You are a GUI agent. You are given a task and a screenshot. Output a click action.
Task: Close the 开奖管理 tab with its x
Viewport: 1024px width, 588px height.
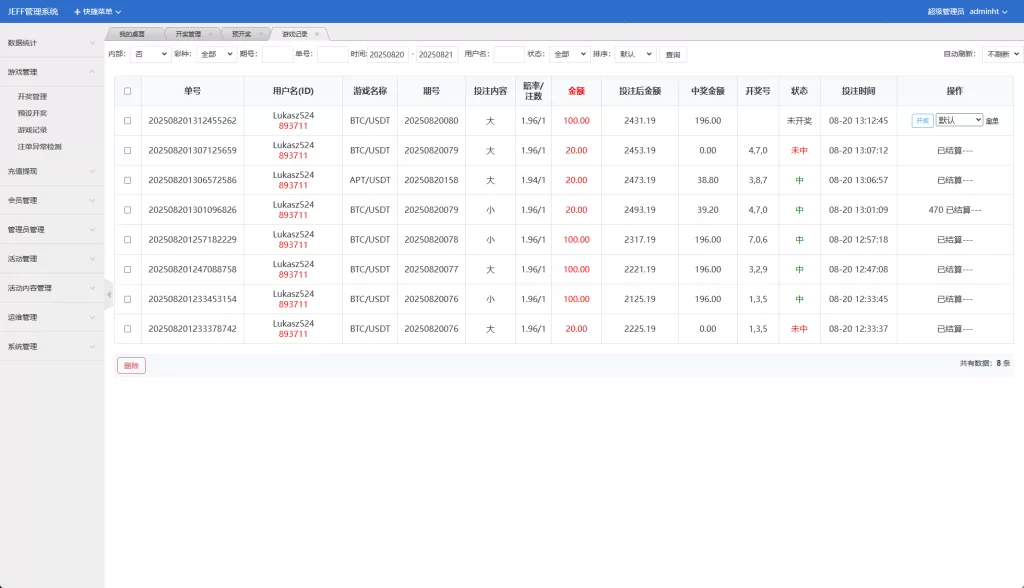click(210, 34)
